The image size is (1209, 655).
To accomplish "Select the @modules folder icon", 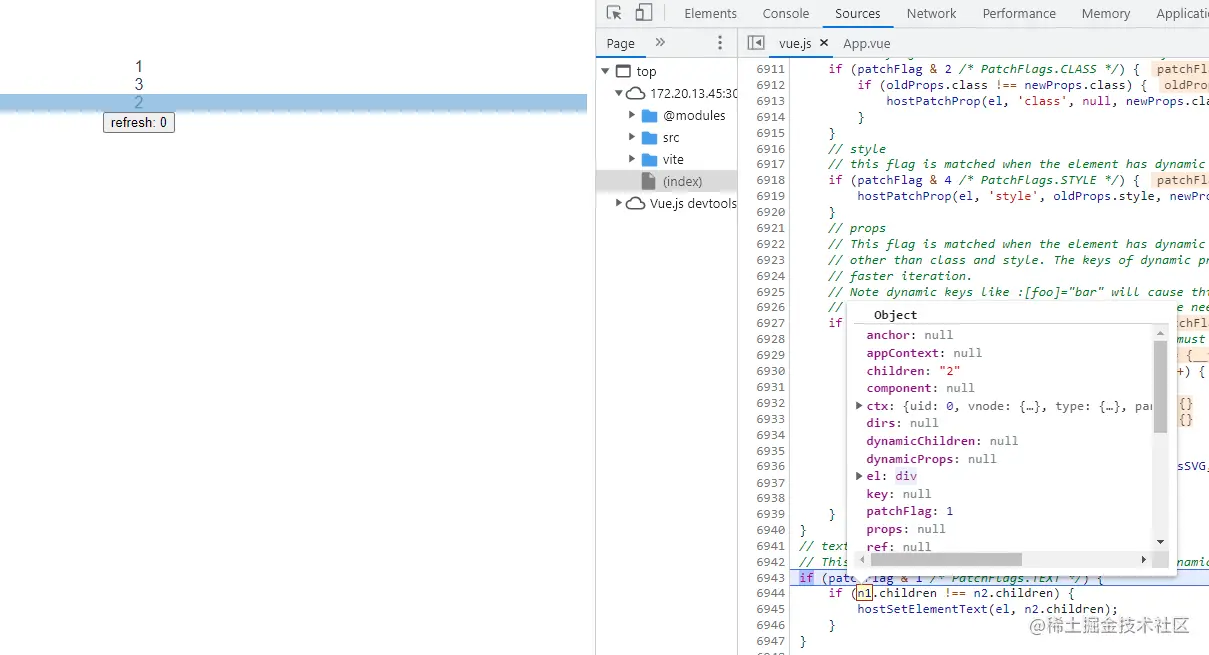I will pyautogui.click(x=649, y=115).
